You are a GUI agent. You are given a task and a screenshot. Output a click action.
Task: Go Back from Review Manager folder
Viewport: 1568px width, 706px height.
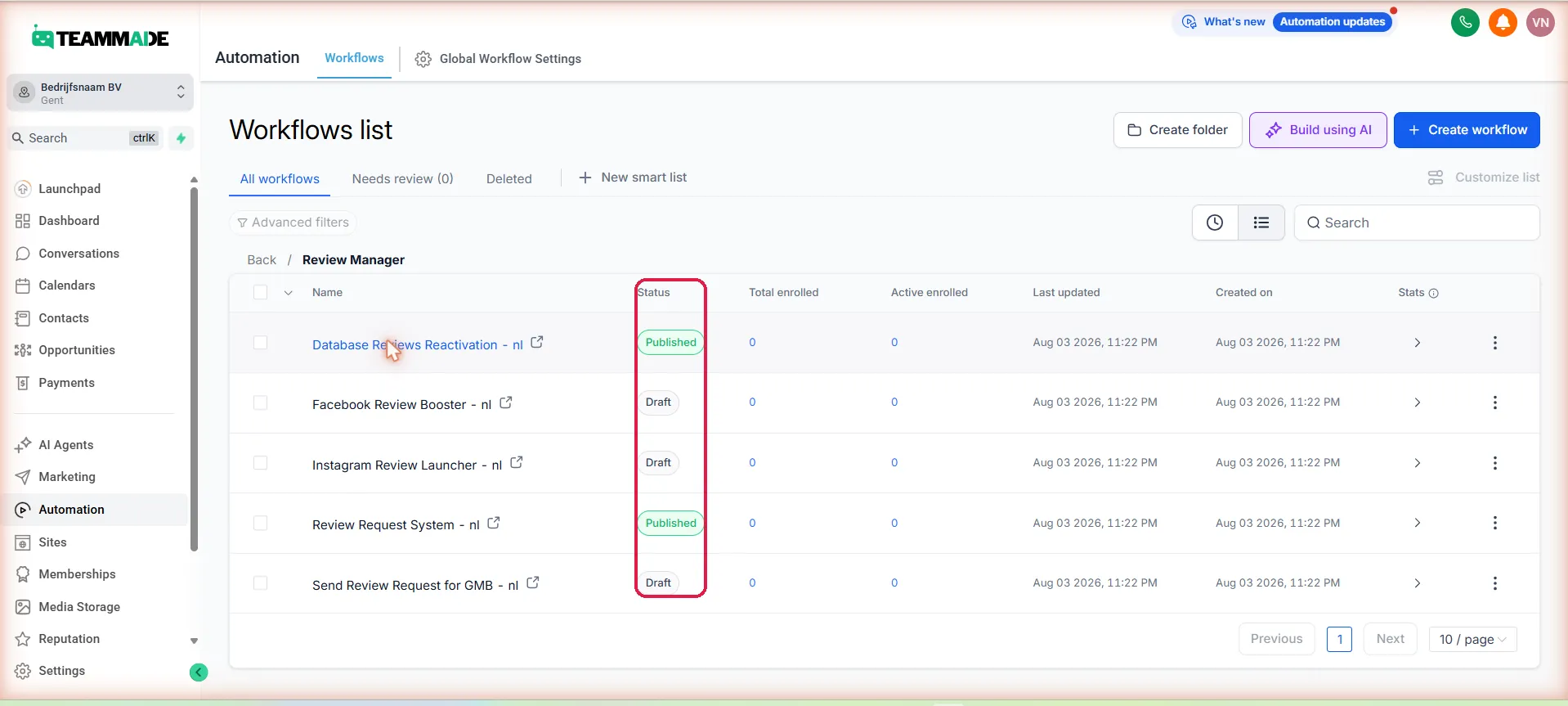262,260
